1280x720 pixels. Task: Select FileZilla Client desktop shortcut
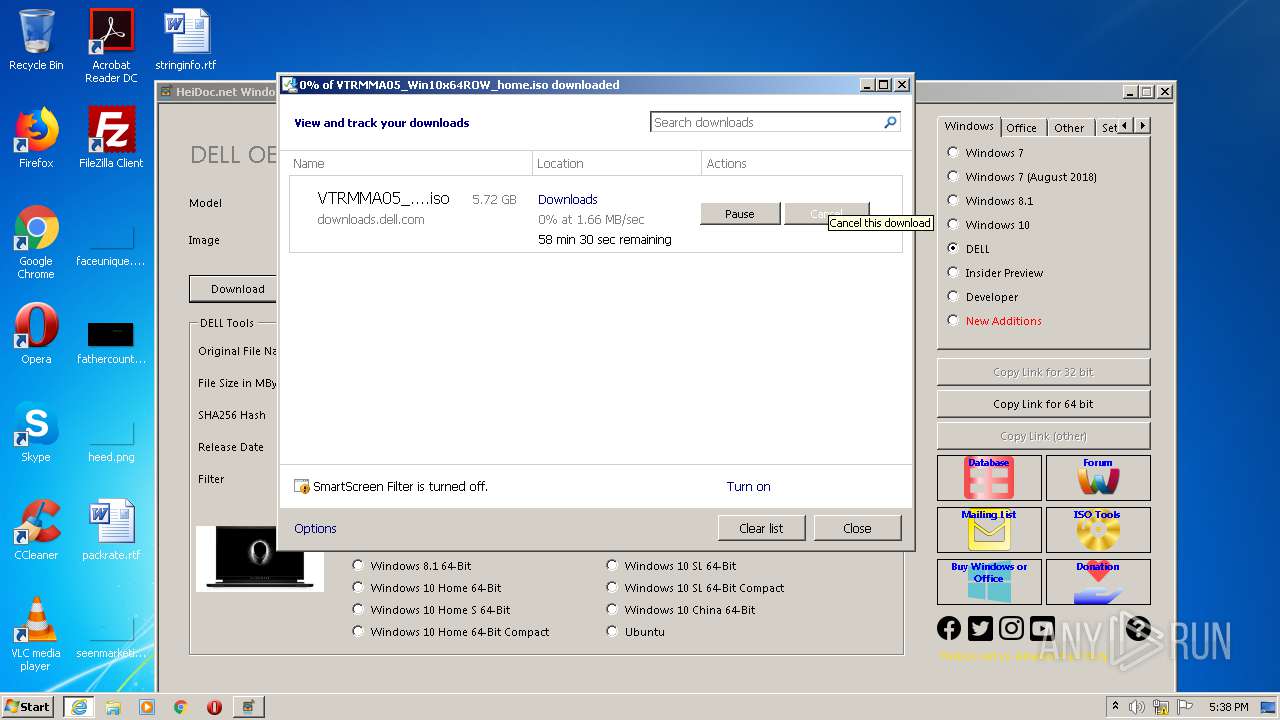111,138
